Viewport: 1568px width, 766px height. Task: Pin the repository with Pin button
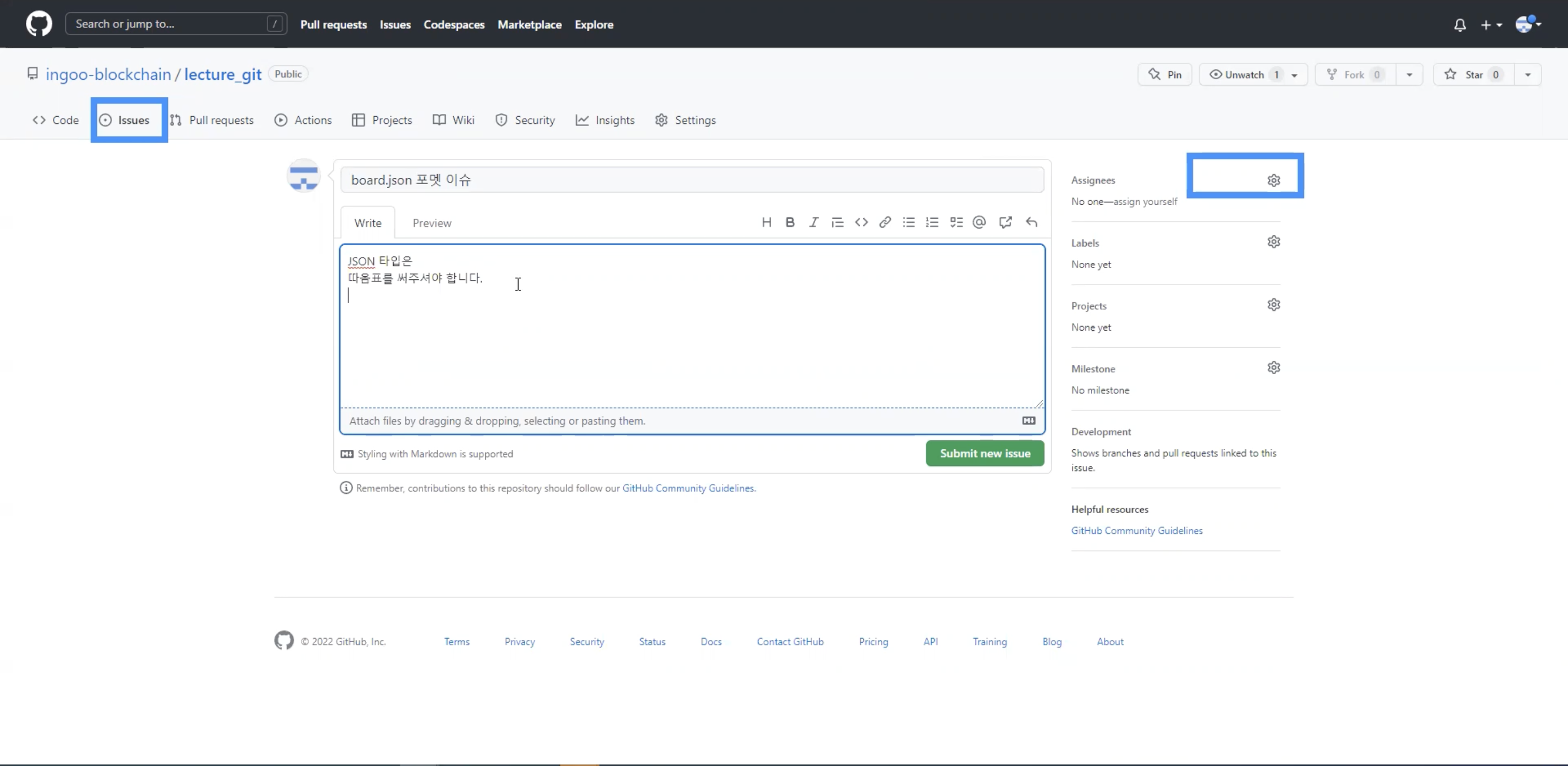[1165, 75]
